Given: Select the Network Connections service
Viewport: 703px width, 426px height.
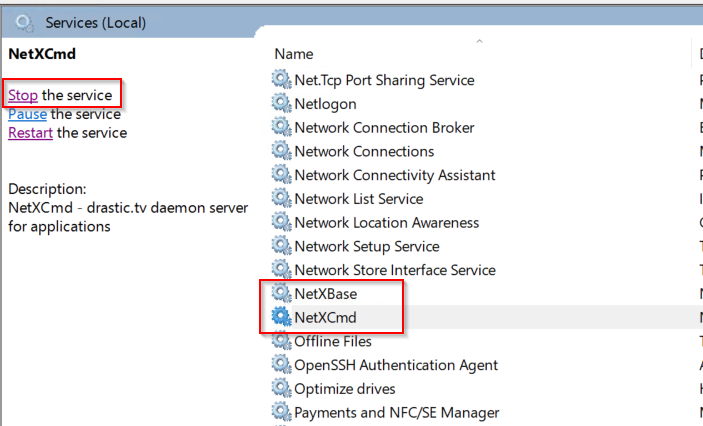Looking at the screenshot, I should click(364, 151).
